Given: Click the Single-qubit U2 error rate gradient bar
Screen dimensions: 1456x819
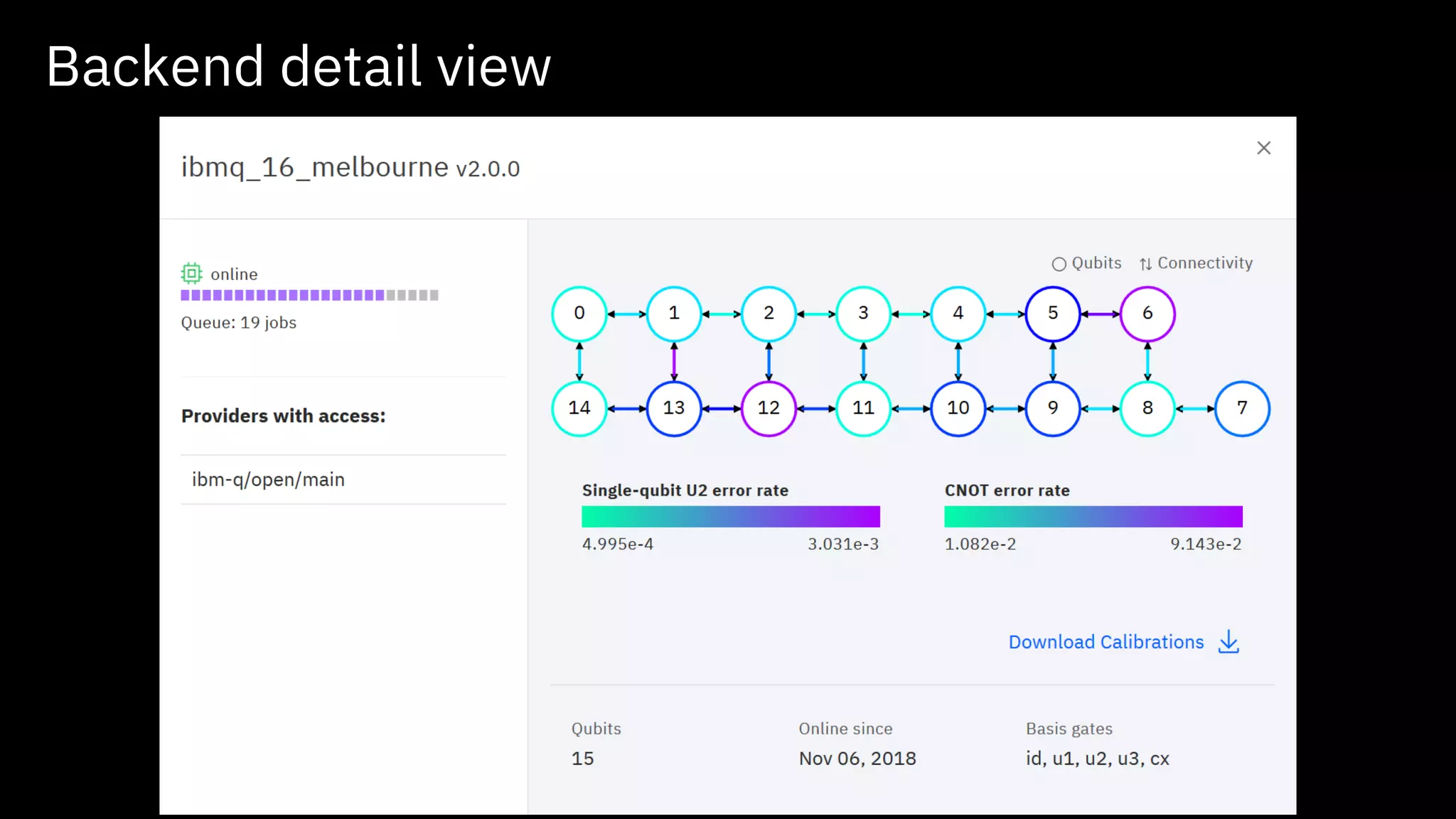Looking at the screenshot, I should point(730,517).
